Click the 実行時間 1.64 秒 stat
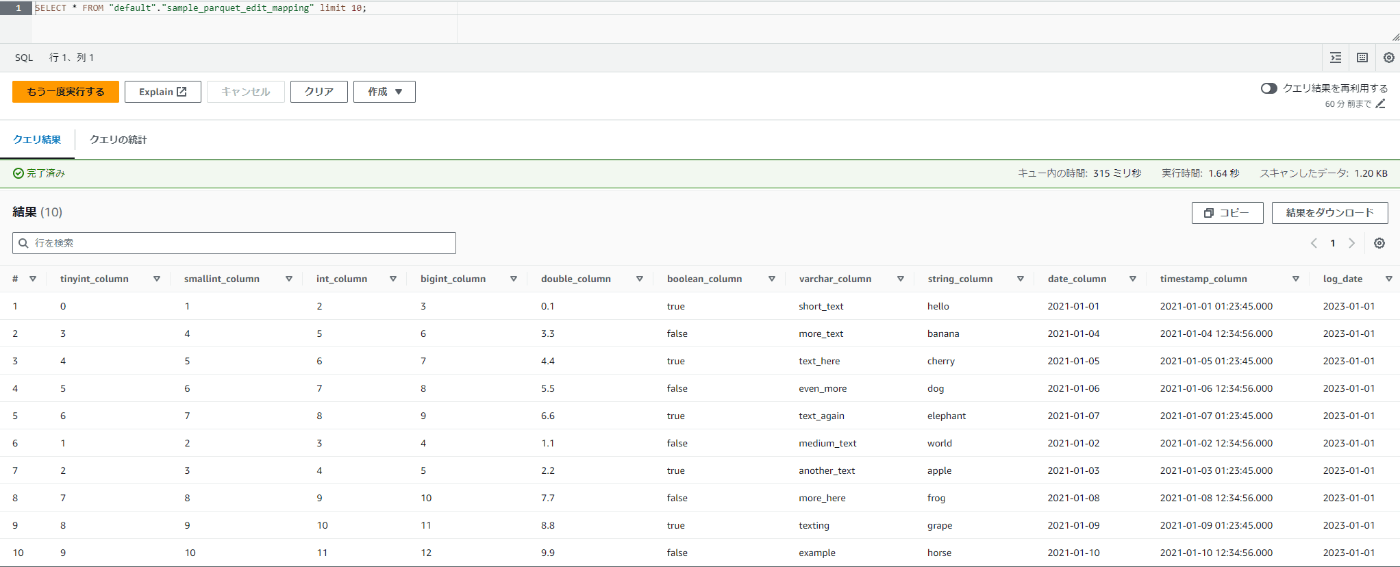 1200,173
